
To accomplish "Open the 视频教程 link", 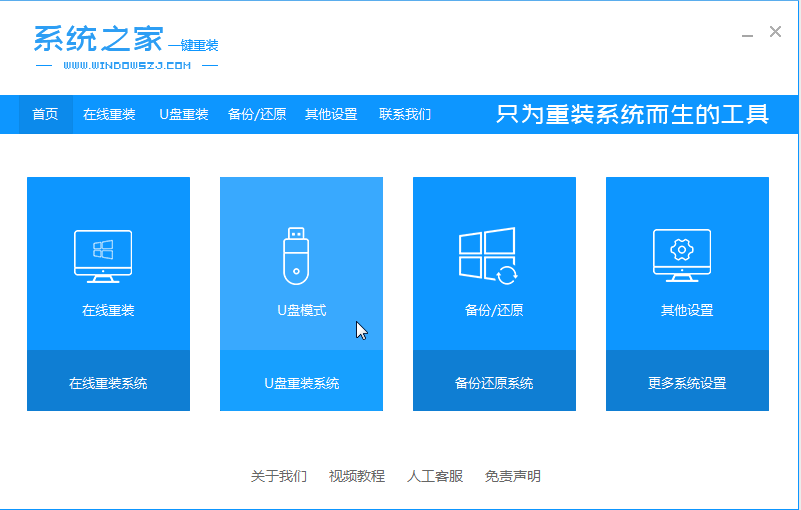I will coord(357,476).
